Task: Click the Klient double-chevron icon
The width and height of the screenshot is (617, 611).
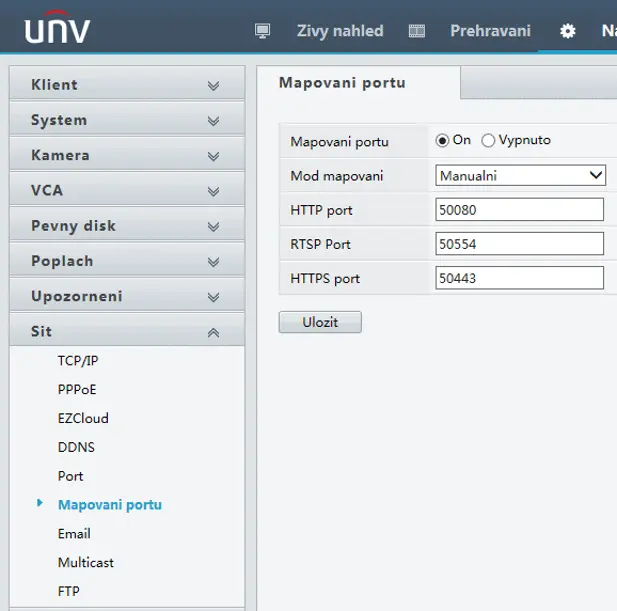Action: pyautogui.click(x=213, y=85)
